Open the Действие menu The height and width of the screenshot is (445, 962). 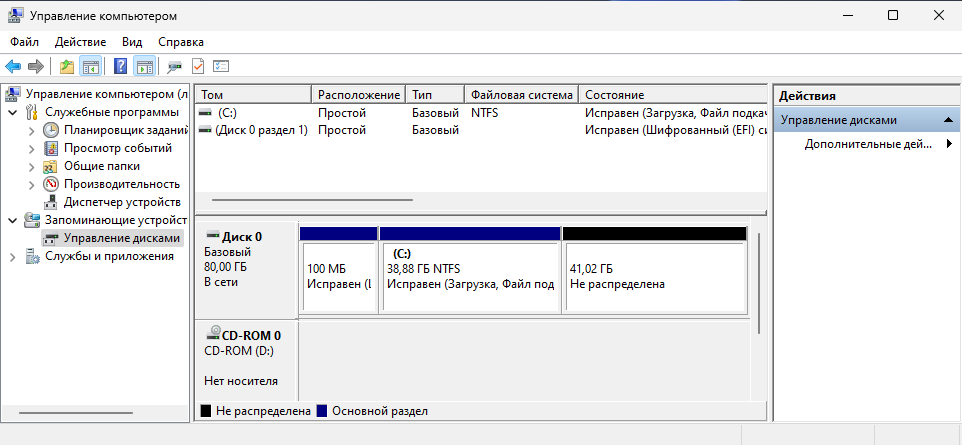coord(80,42)
